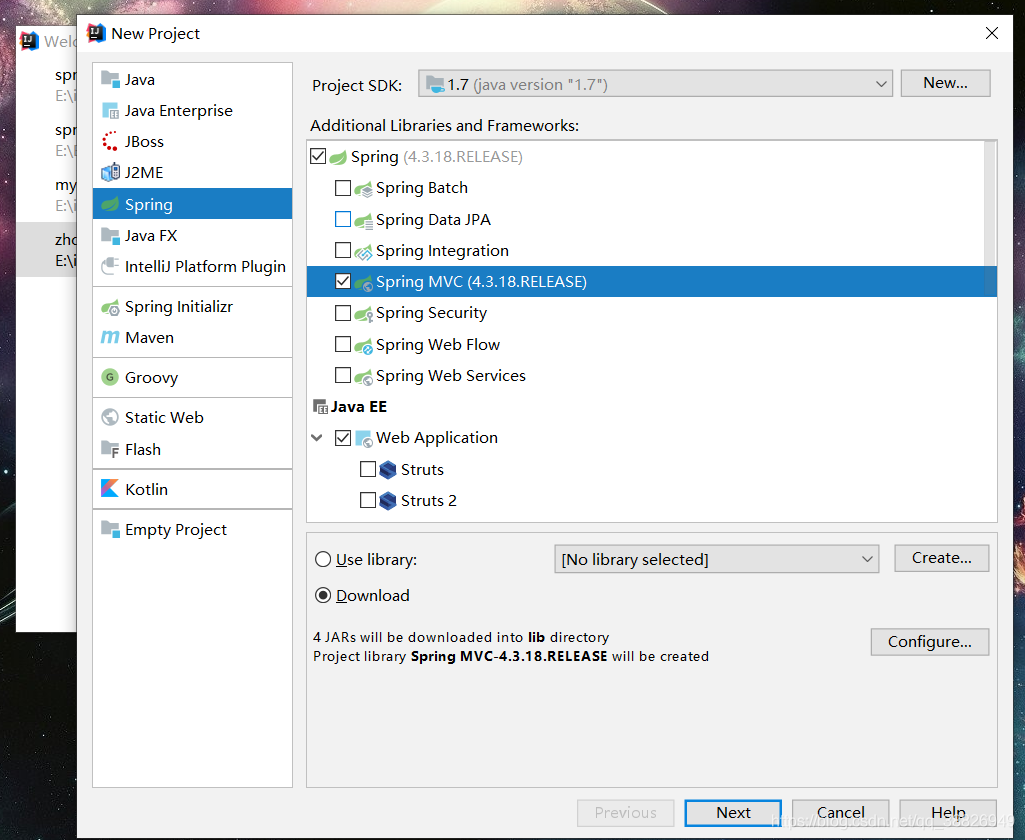The height and width of the screenshot is (840, 1025).
Task: Close the New Project dialog
Action: [x=991, y=33]
